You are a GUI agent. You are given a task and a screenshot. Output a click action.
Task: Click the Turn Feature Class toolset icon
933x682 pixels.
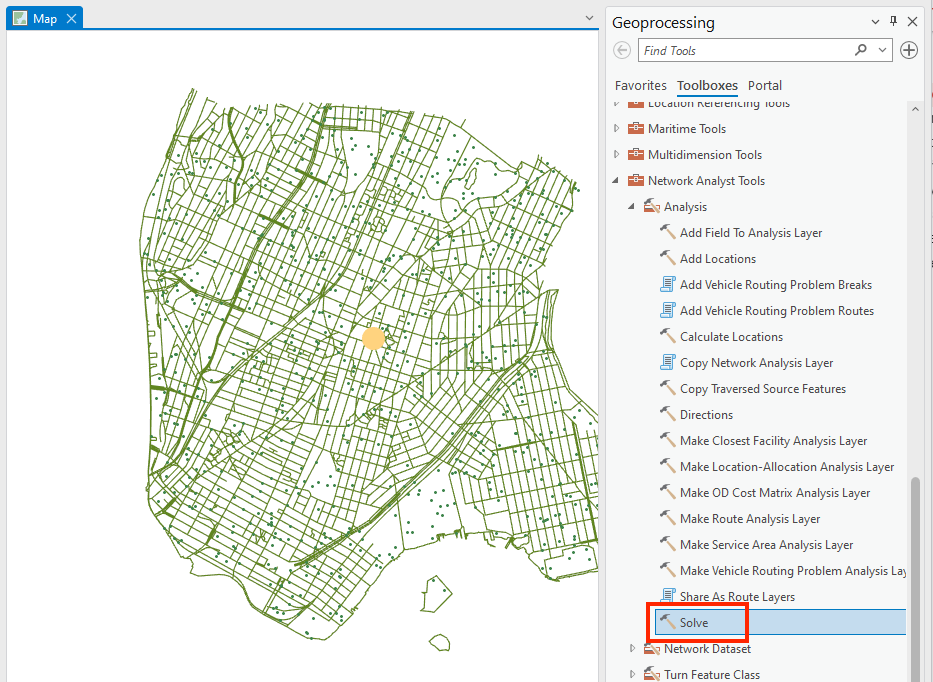(652, 674)
